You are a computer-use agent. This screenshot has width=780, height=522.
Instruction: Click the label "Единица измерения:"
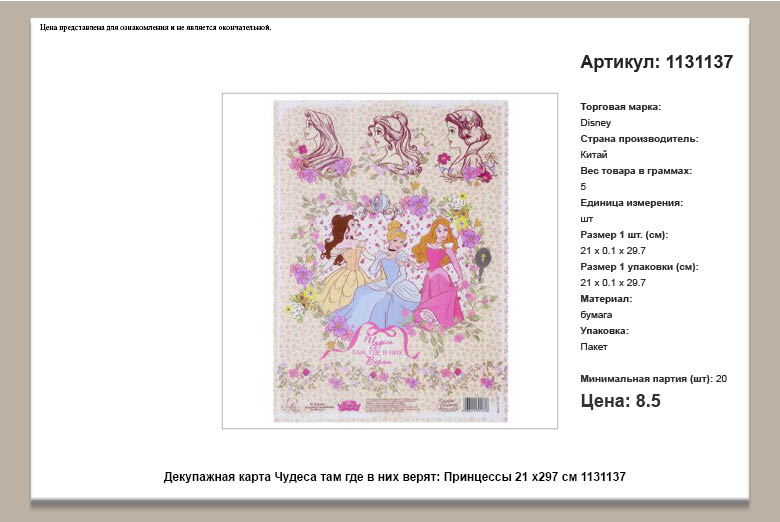tap(631, 203)
